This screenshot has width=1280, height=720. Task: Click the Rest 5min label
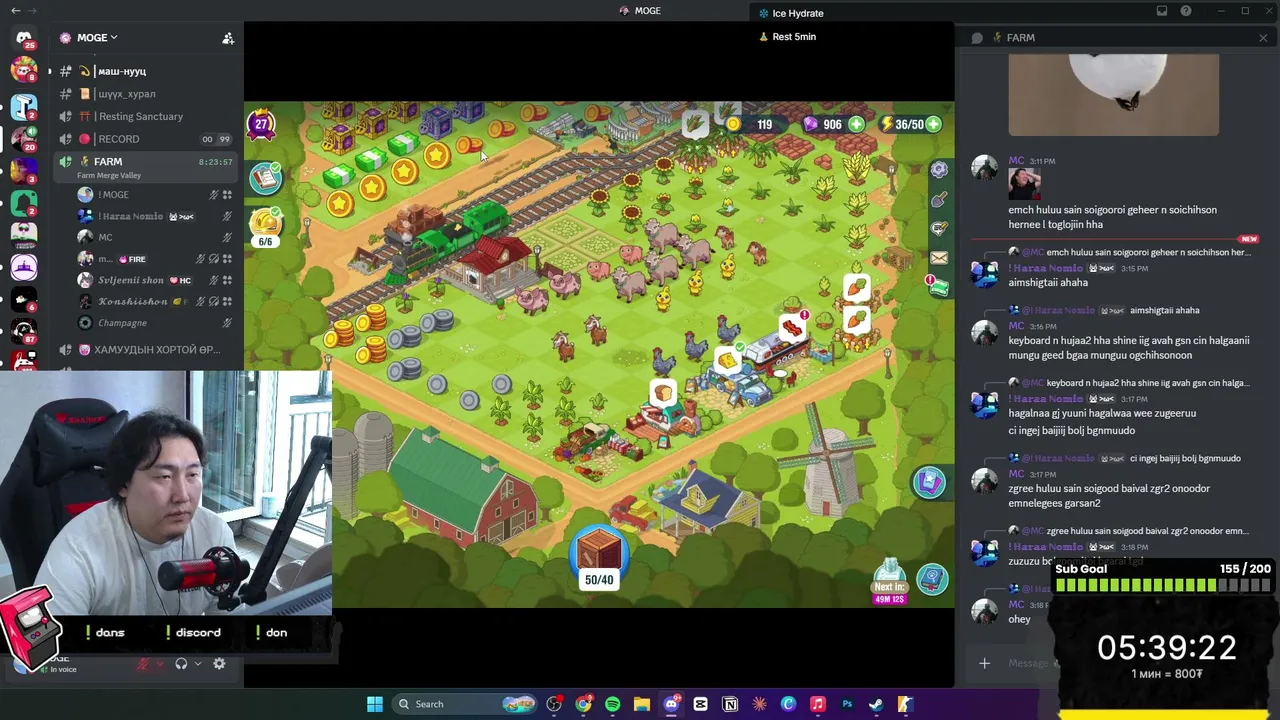click(788, 37)
